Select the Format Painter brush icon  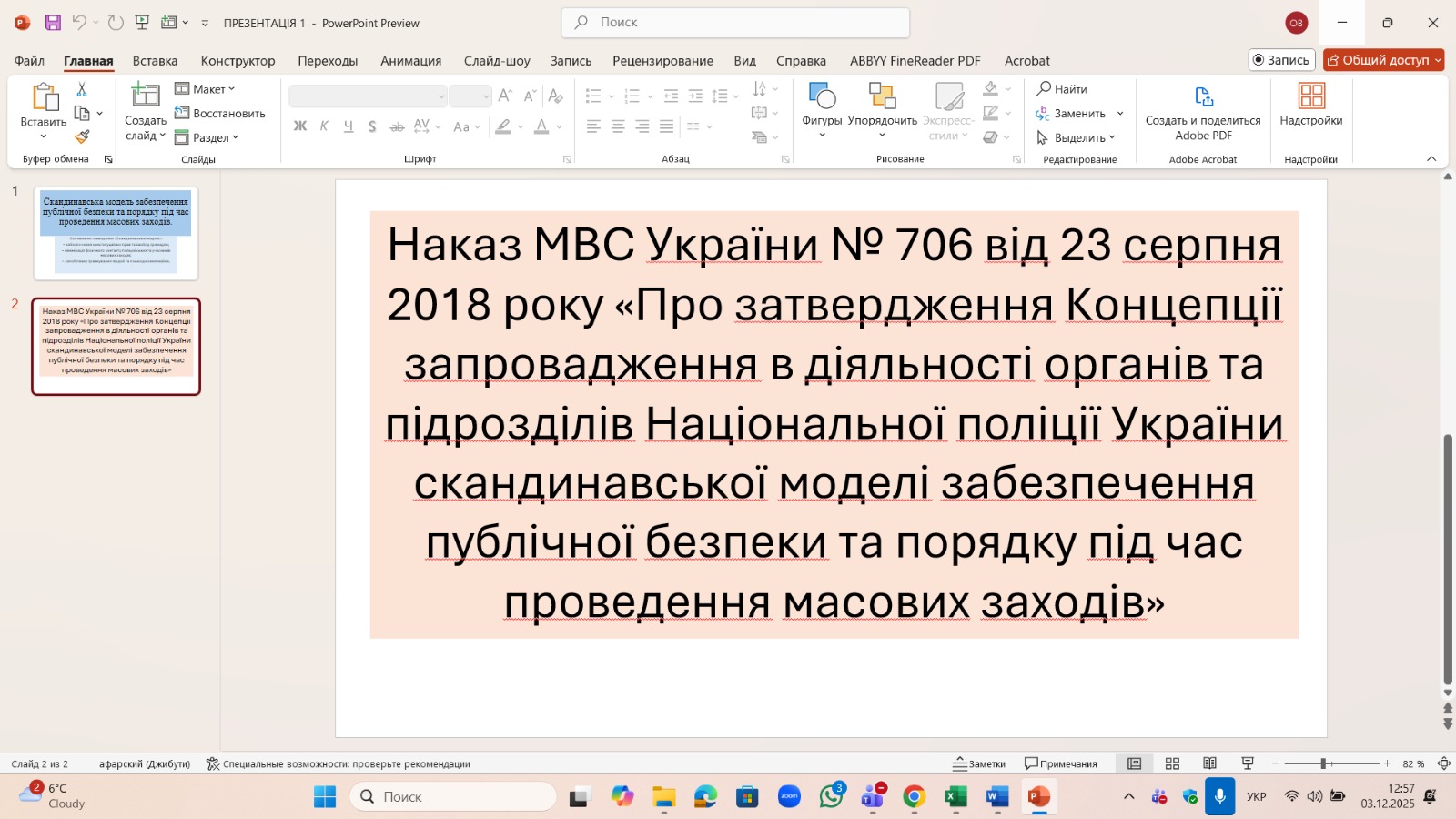coord(82,137)
